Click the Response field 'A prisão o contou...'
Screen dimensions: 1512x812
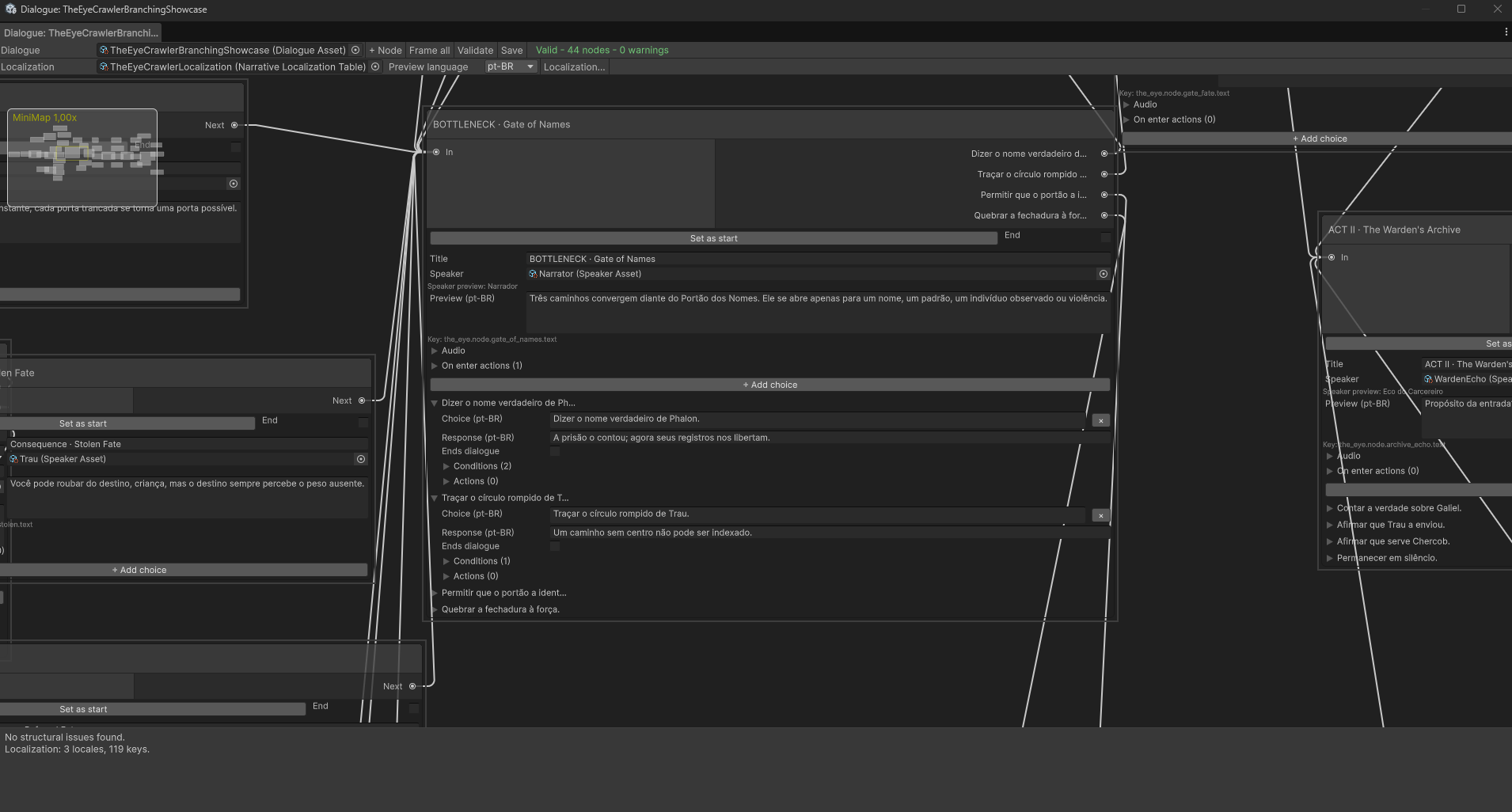click(x=830, y=438)
